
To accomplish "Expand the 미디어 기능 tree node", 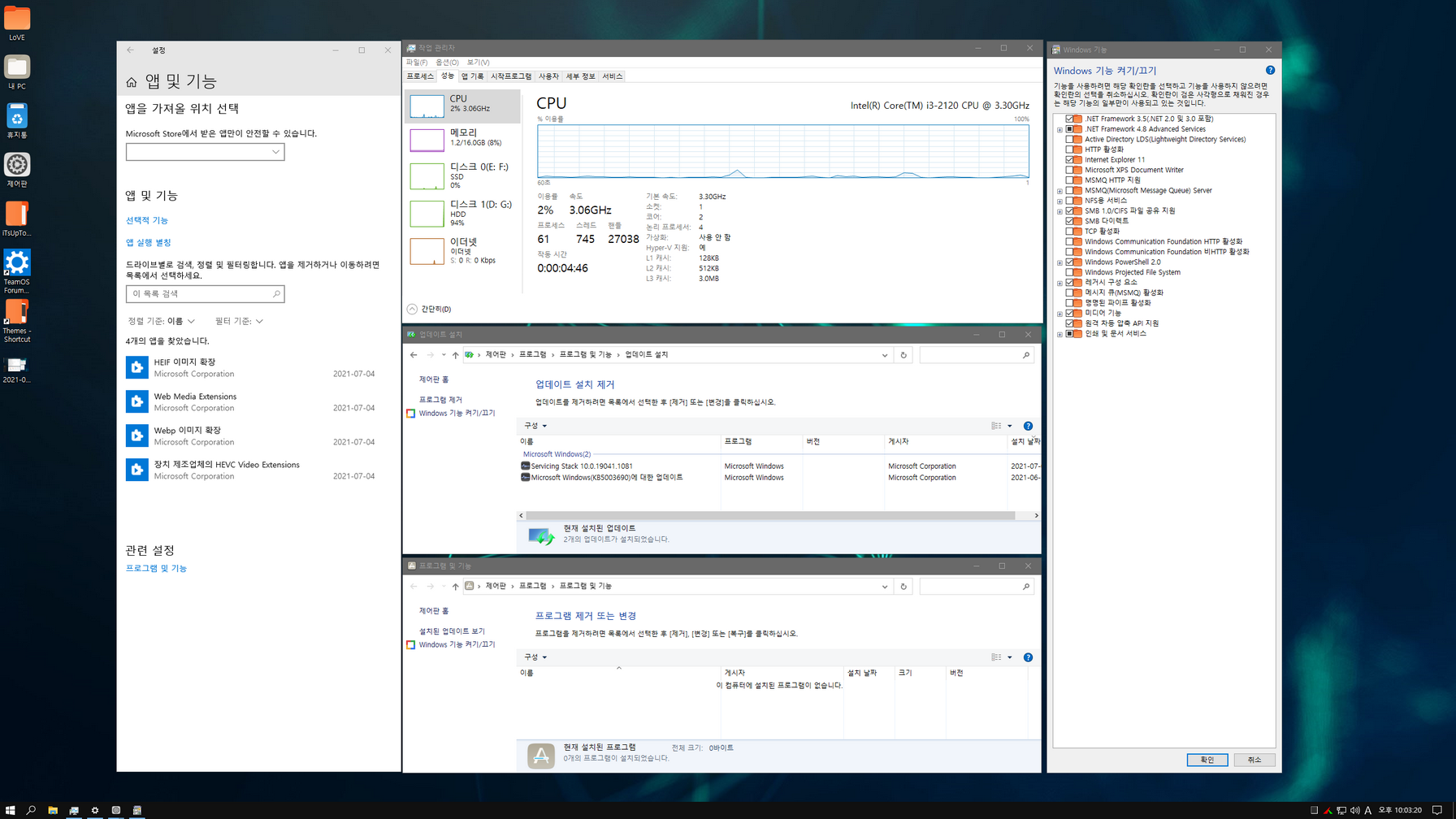I will point(1059,314).
